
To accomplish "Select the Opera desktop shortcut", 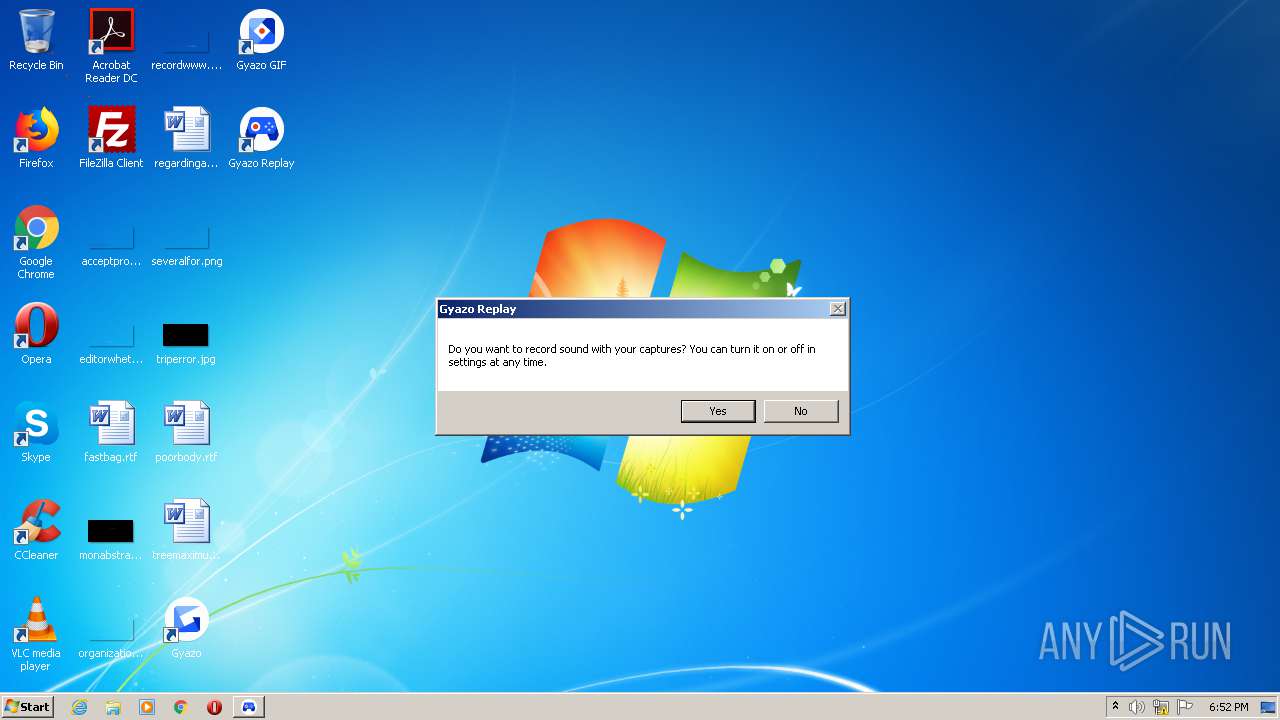I will click(36, 334).
